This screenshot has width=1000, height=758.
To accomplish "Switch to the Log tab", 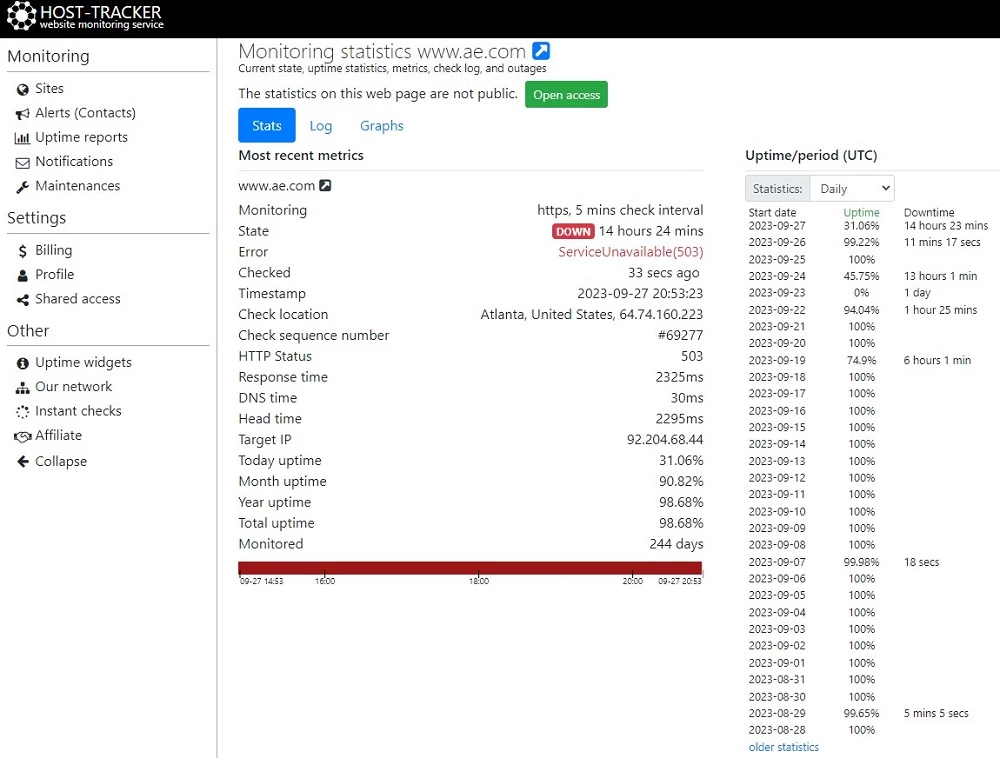I will click(x=321, y=126).
